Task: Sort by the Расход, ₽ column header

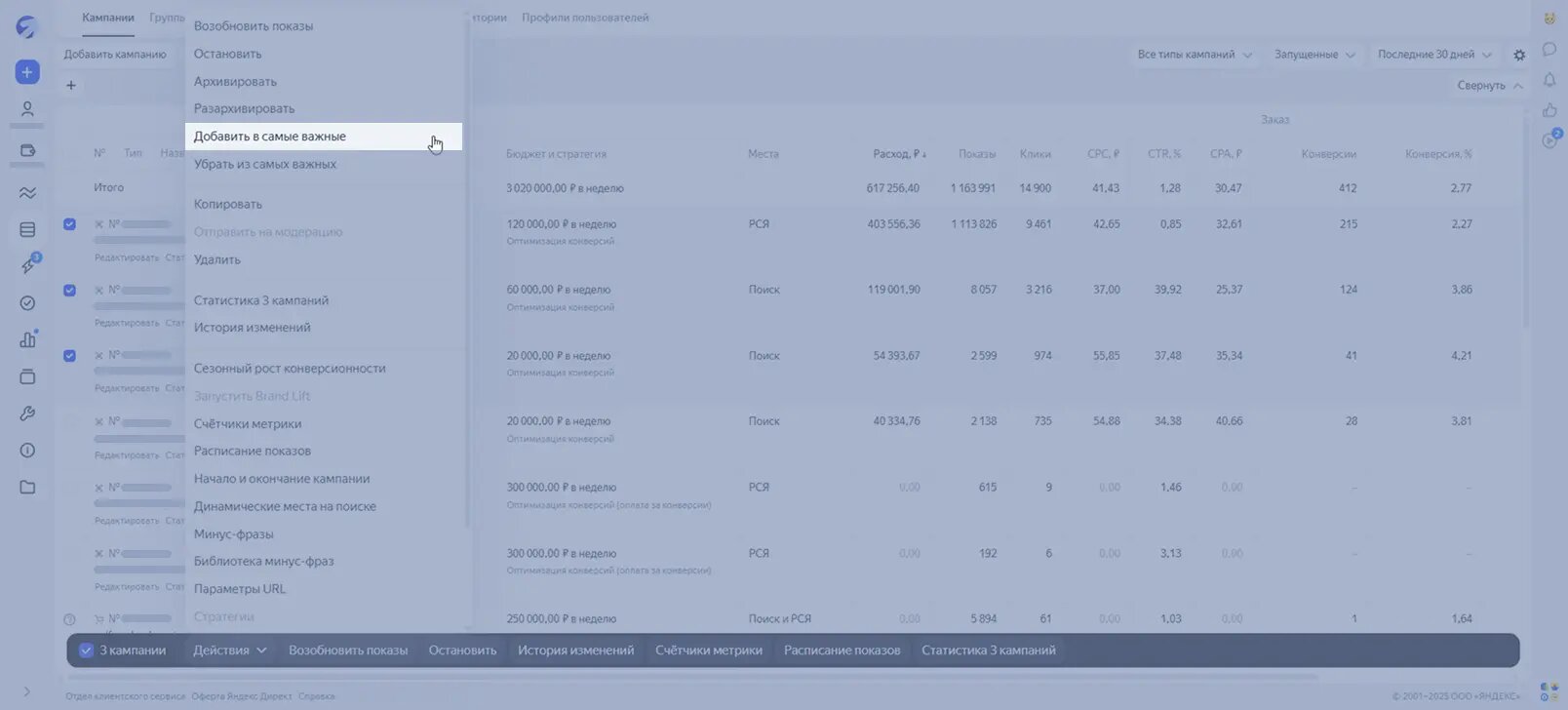Action: coord(900,154)
